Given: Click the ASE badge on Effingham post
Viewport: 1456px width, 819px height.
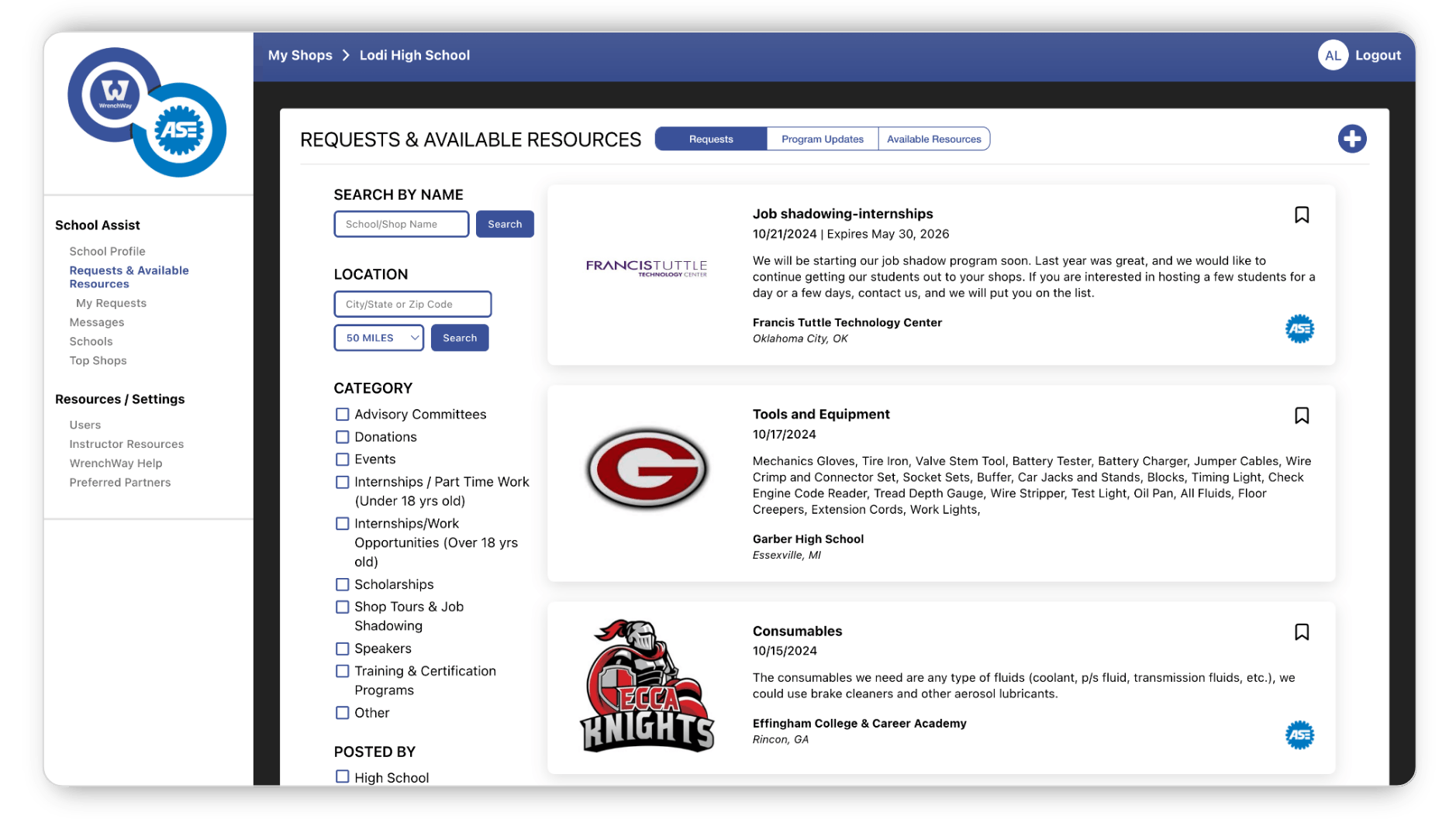Looking at the screenshot, I should pos(1299,735).
